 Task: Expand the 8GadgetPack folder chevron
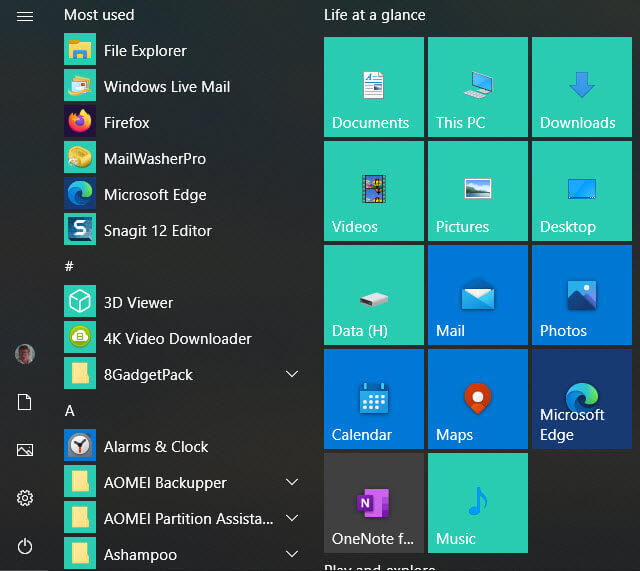click(292, 374)
